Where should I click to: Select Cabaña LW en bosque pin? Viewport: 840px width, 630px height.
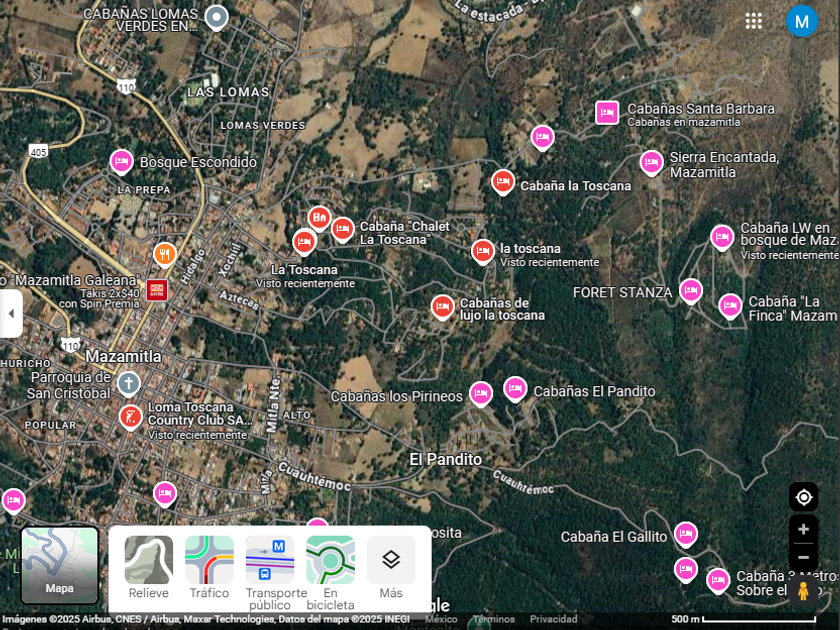point(722,237)
